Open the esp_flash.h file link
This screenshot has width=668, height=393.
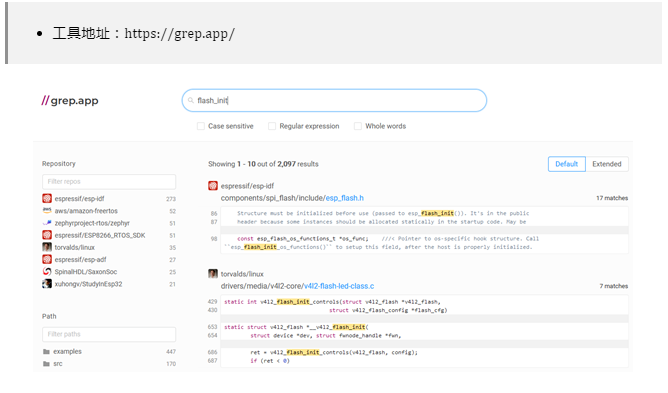click(345, 198)
